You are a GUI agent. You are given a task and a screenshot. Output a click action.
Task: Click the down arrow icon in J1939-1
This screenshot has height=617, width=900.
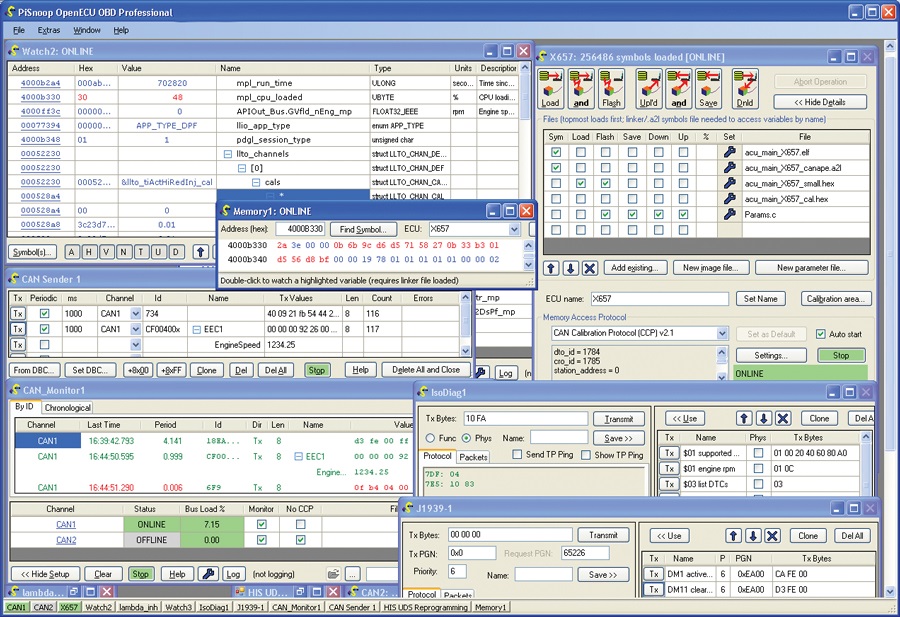point(753,536)
